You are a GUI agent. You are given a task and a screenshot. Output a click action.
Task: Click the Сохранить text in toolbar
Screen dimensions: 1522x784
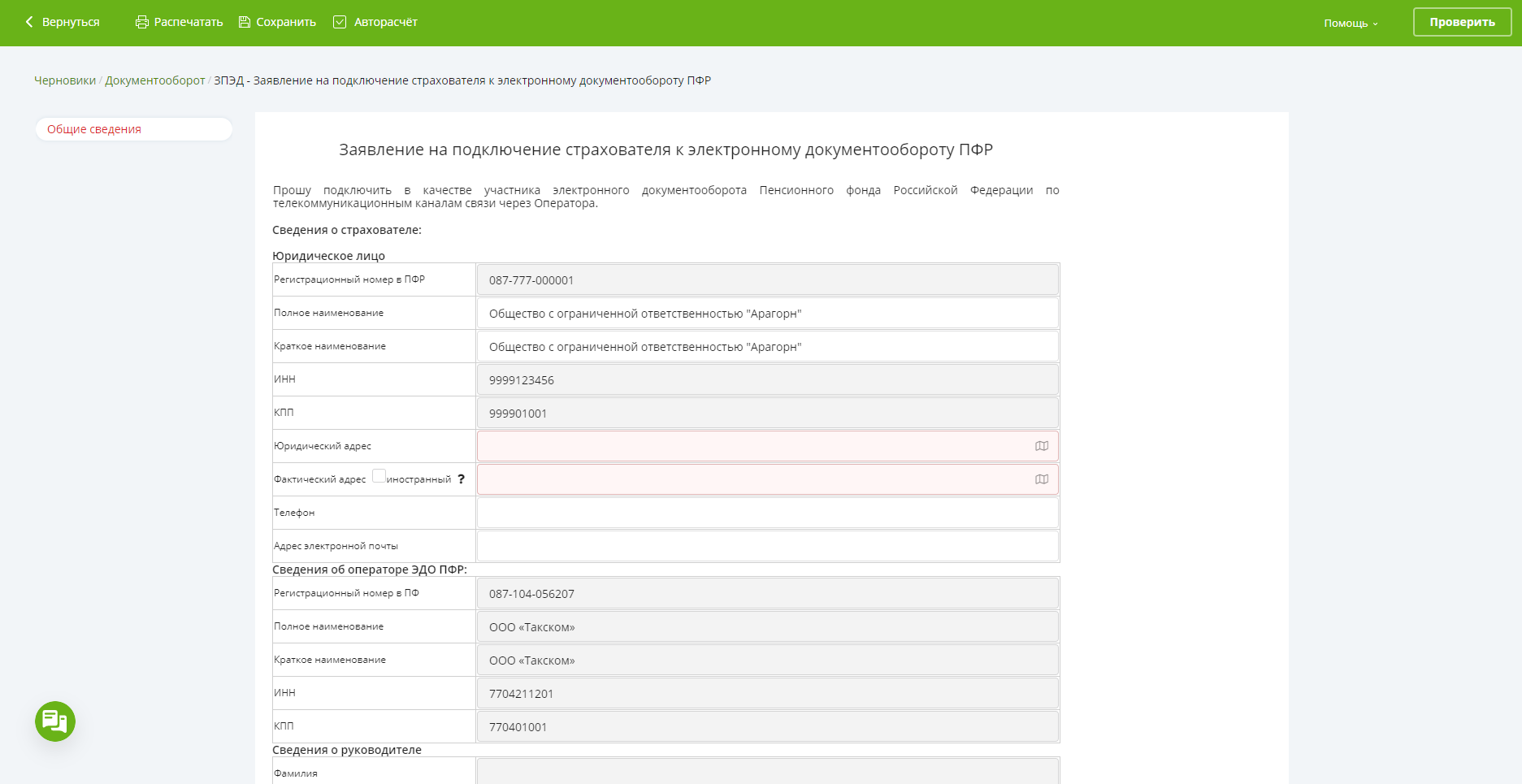pos(286,22)
